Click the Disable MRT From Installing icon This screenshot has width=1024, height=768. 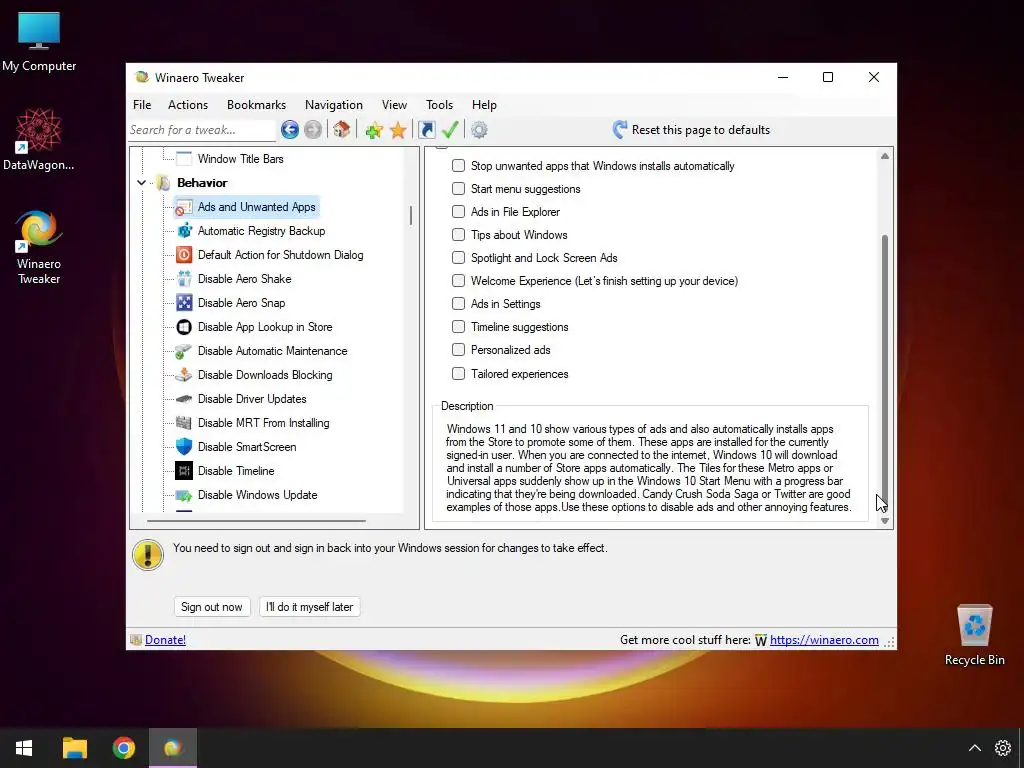click(184, 423)
